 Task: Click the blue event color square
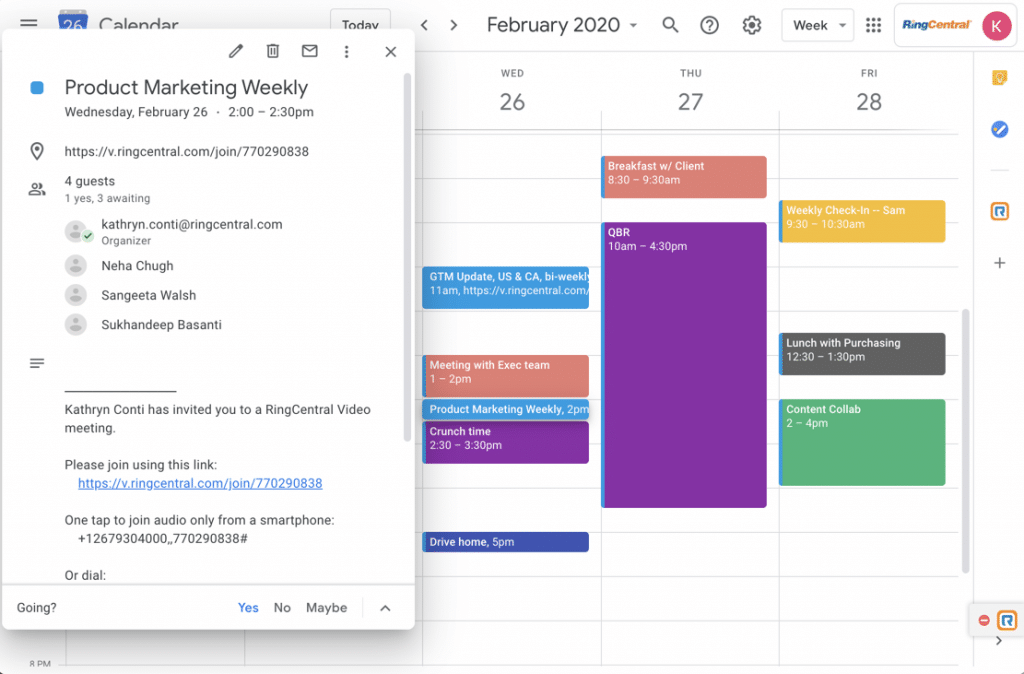coord(37,88)
